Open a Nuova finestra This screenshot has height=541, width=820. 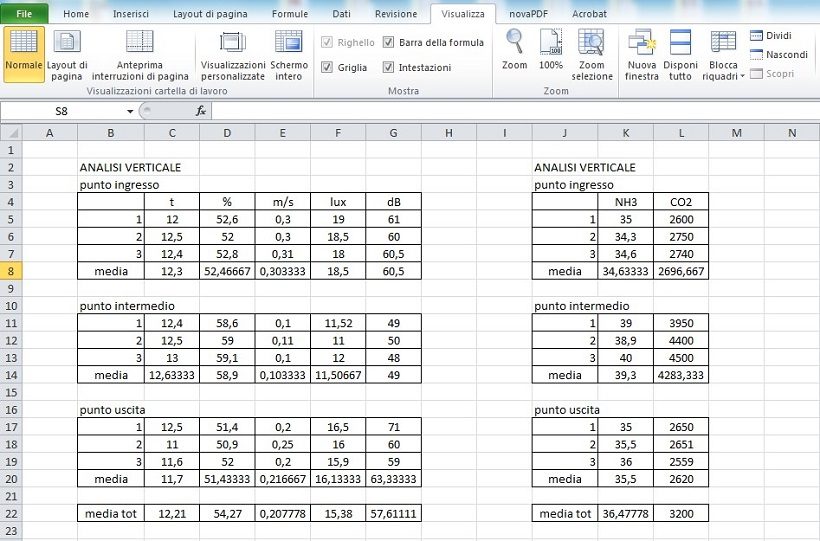click(642, 54)
